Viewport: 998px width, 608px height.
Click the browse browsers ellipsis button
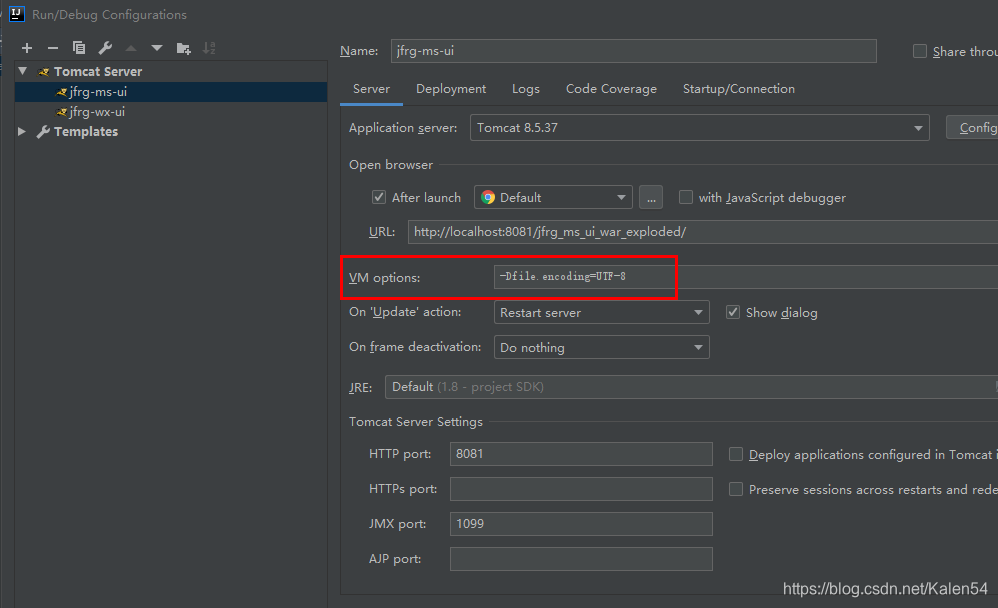[x=650, y=197]
